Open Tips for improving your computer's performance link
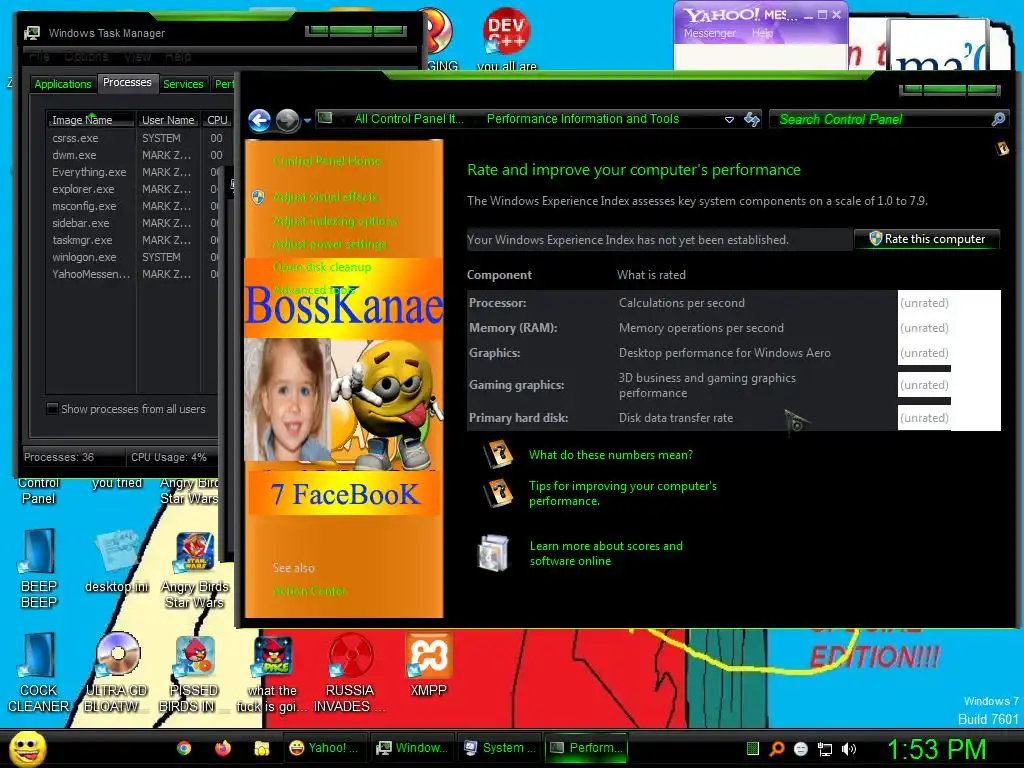The height and width of the screenshot is (768, 1024). point(622,493)
